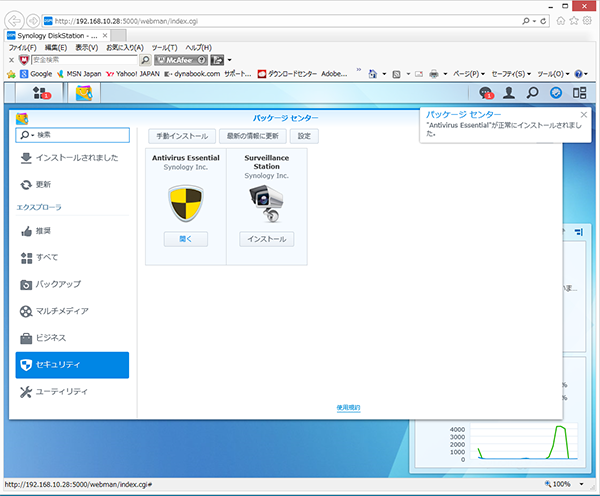Open the Edit menu
The height and width of the screenshot is (496, 600).
click(x=56, y=47)
